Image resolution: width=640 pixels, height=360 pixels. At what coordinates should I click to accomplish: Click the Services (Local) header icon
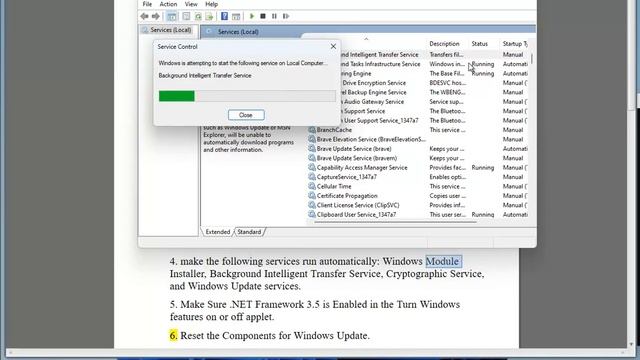tap(209, 32)
